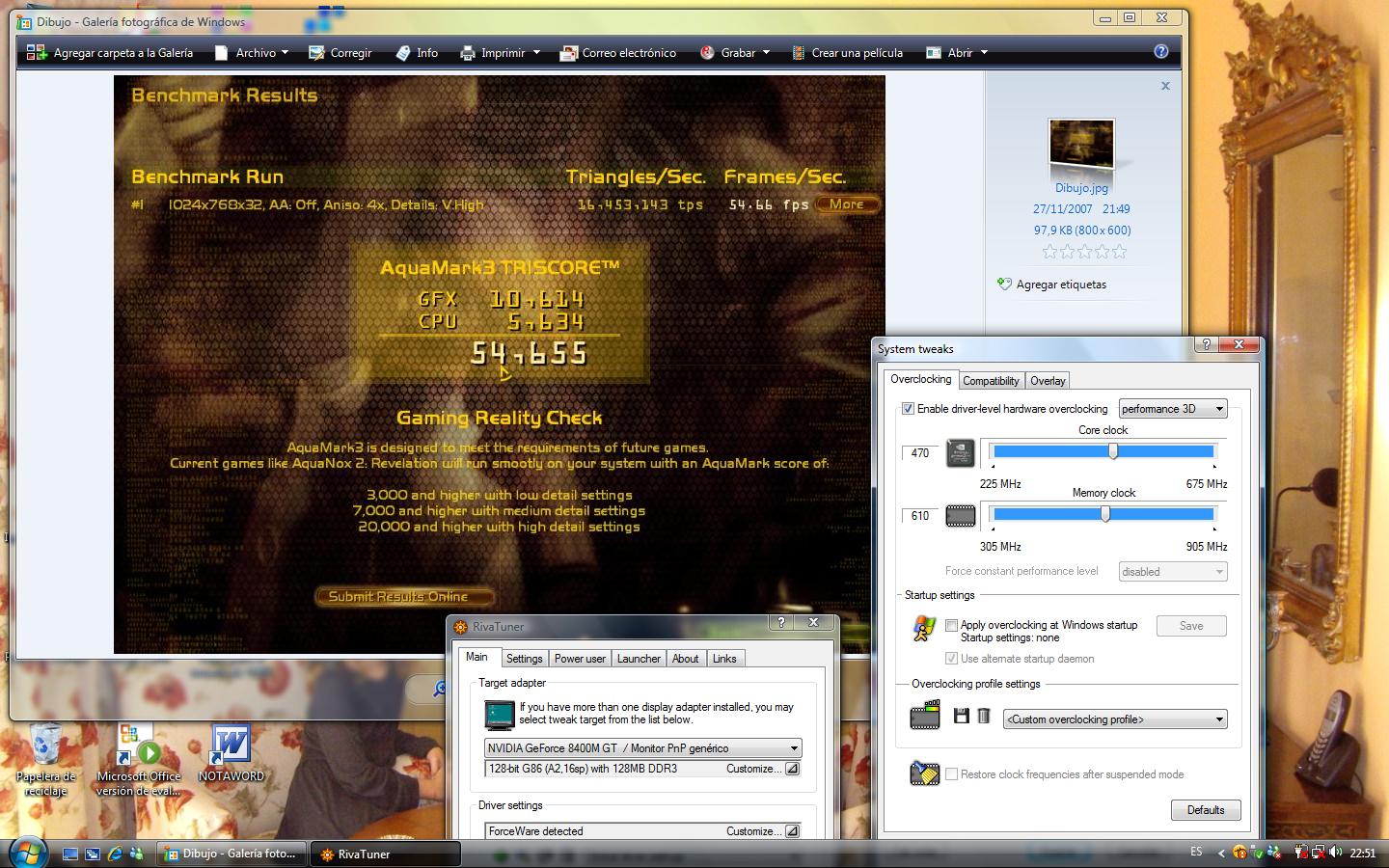Viewport: 1389px width, 868px height.
Task: Click the Memory clock slider handle
Action: coord(1105,514)
